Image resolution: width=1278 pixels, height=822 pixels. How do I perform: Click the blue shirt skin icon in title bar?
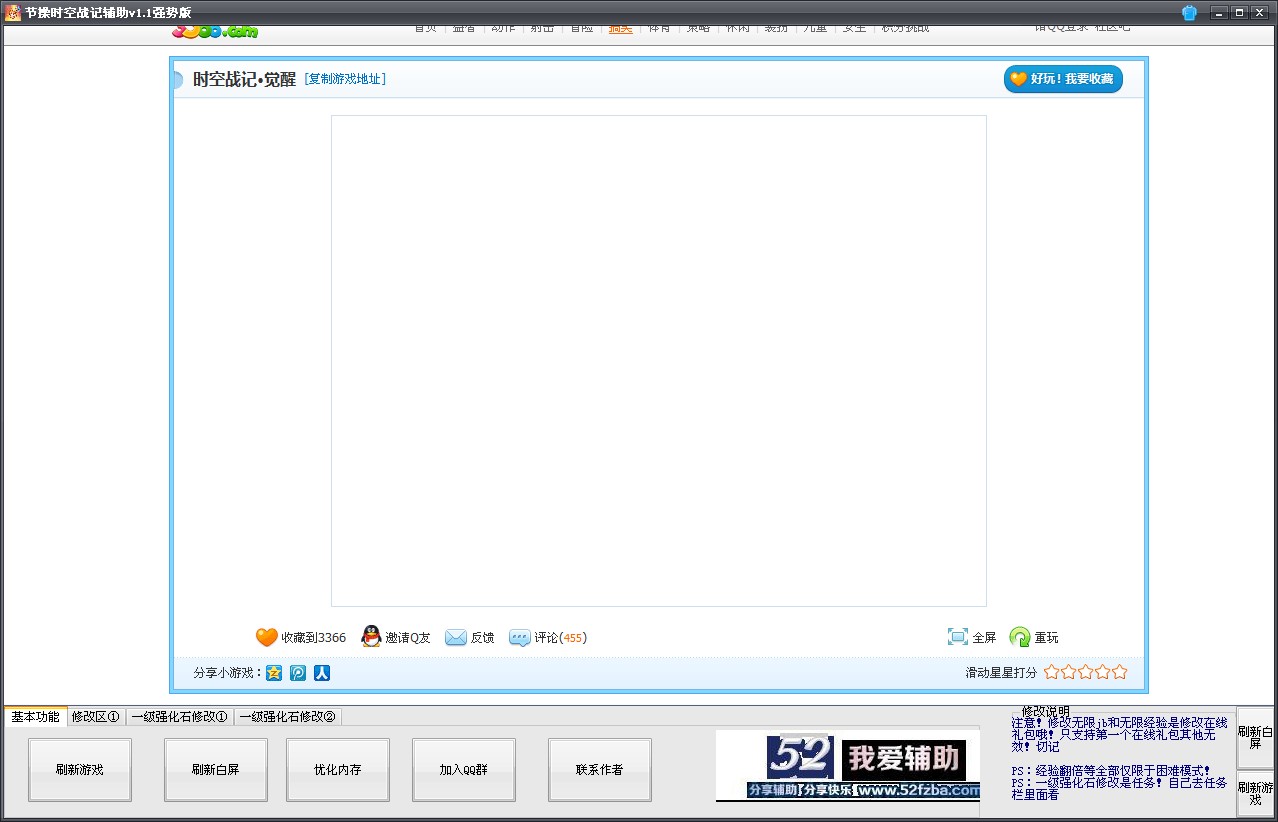point(1189,13)
